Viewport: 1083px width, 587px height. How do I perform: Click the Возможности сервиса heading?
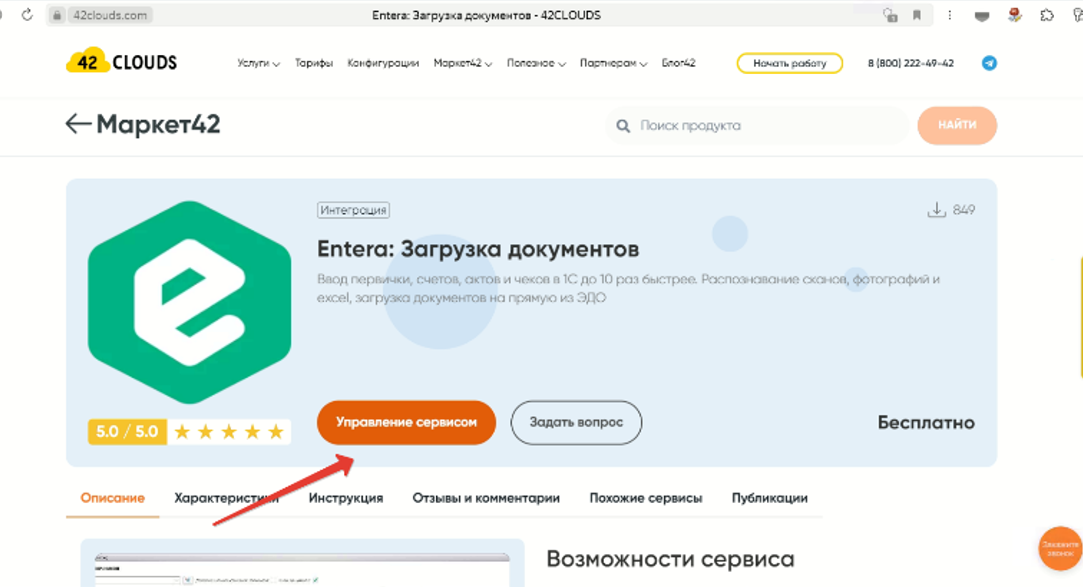[x=670, y=559]
